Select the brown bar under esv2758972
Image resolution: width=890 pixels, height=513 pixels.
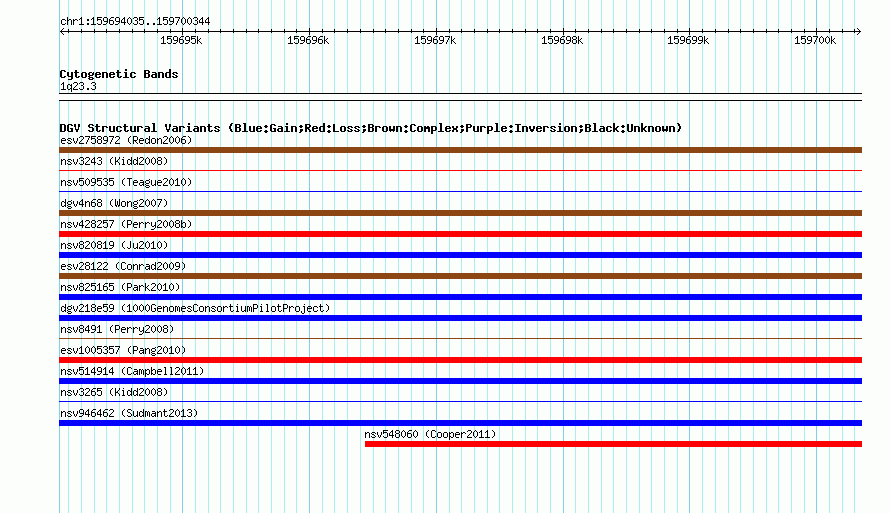tap(460, 150)
